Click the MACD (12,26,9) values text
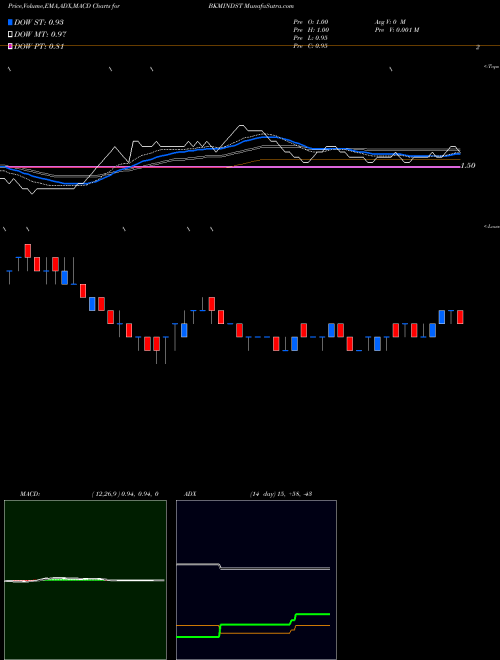500x660 pixels. click(x=125, y=494)
